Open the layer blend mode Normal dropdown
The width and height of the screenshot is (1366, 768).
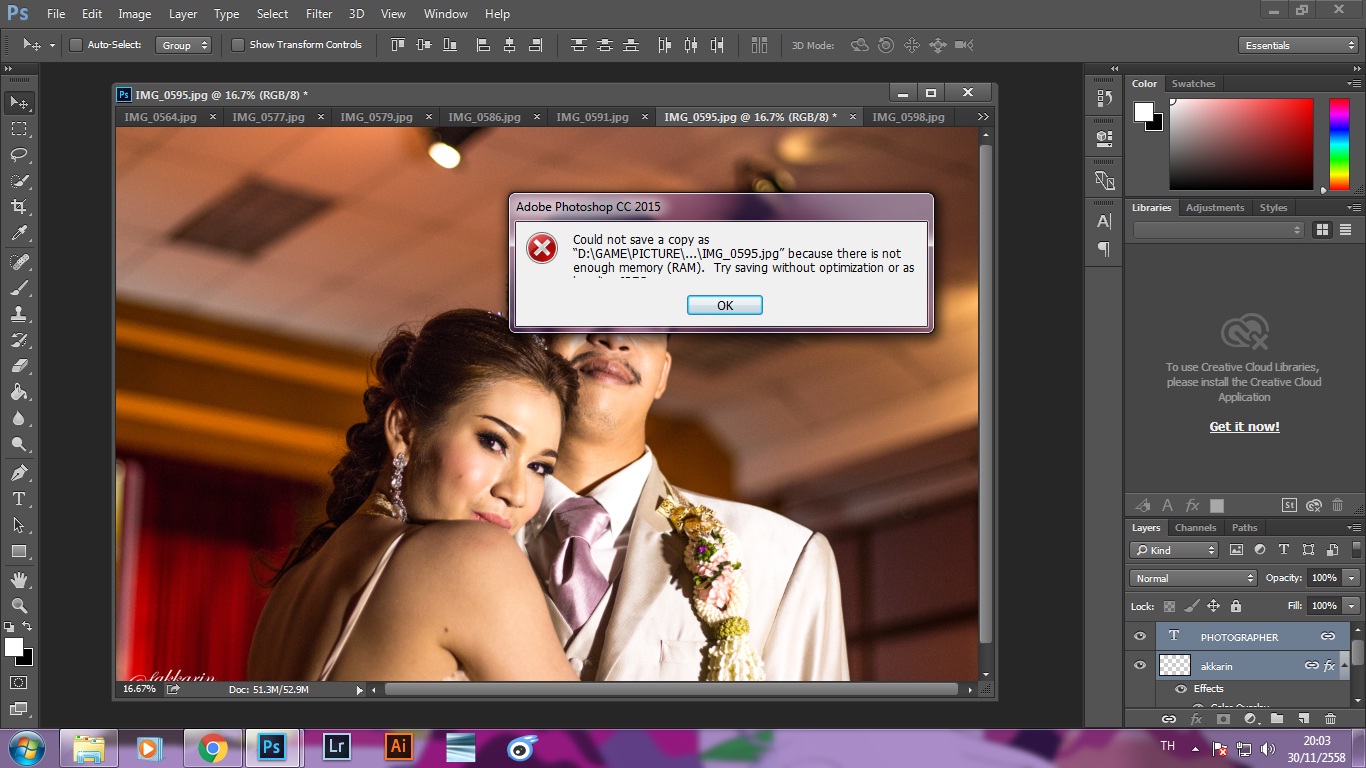point(1193,578)
